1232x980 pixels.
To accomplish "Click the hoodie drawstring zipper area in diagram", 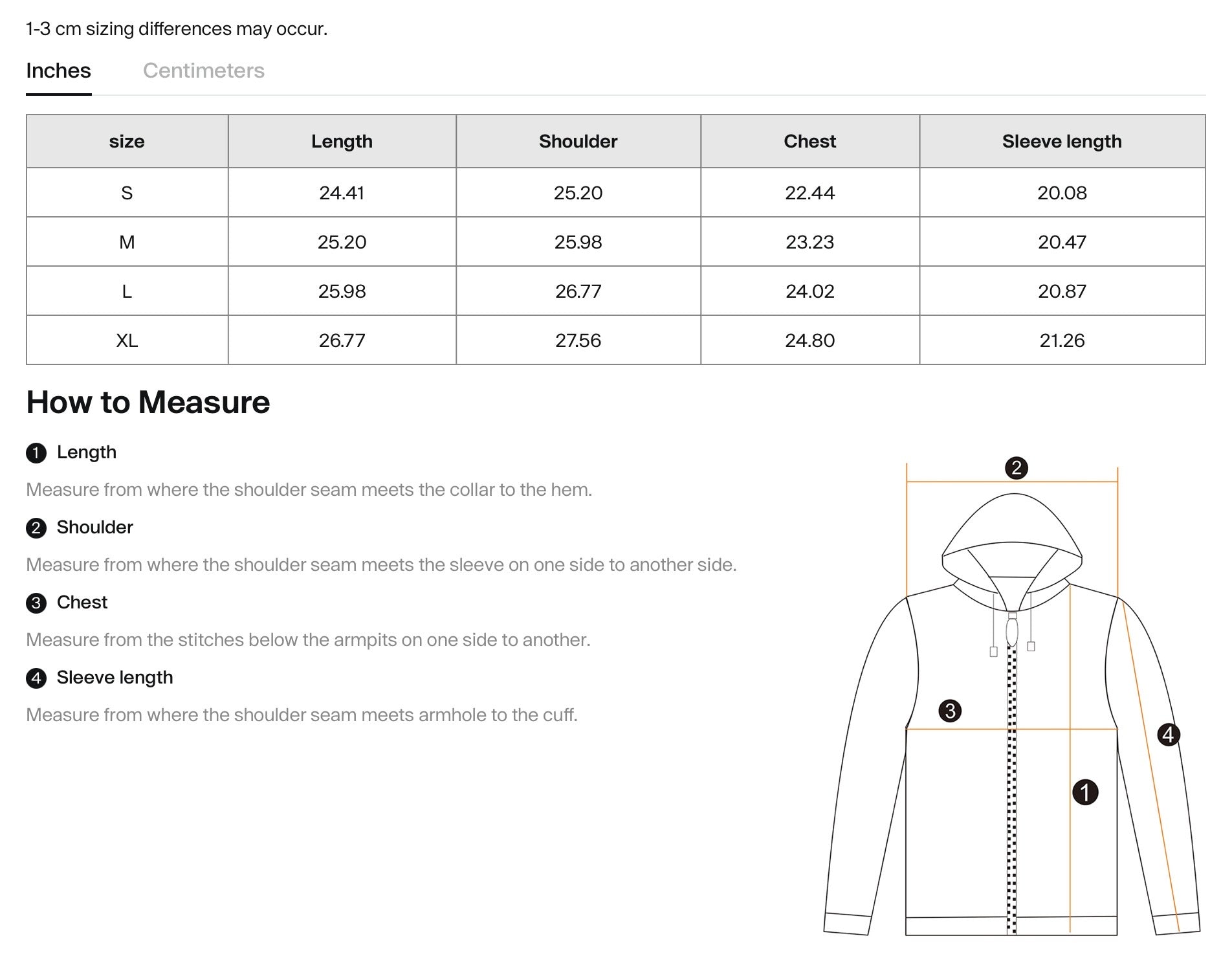I will click(x=1012, y=632).
